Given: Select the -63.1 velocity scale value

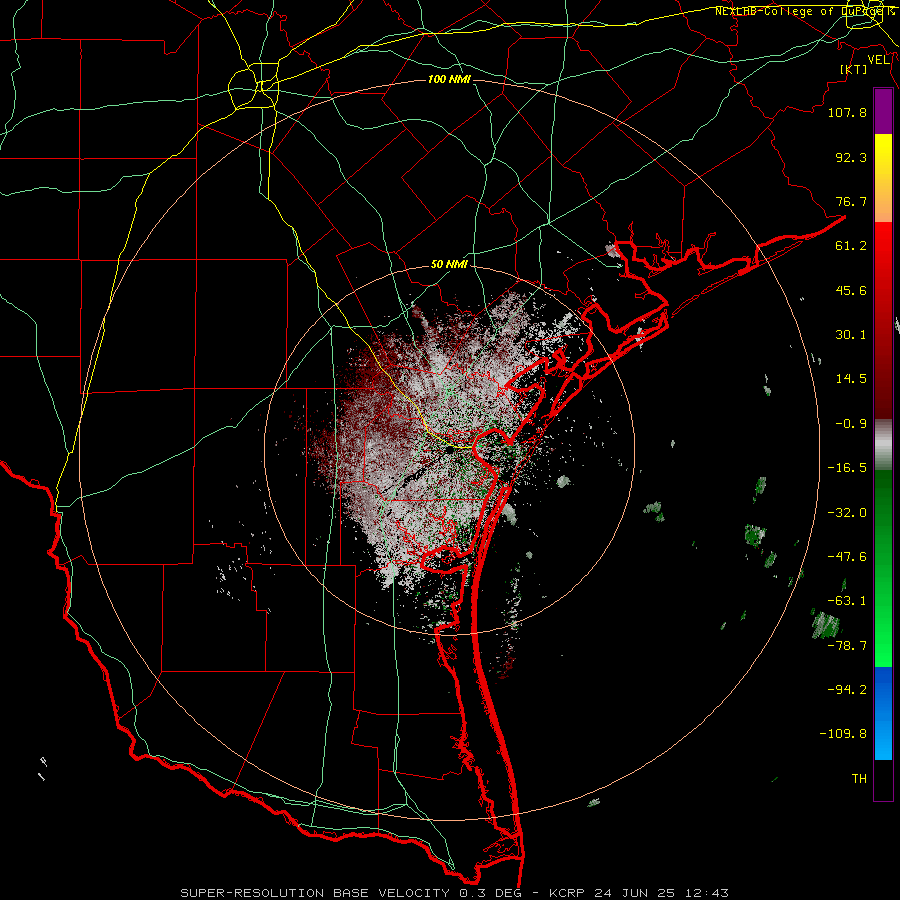Looking at the screenshot, I should (847, 601).
